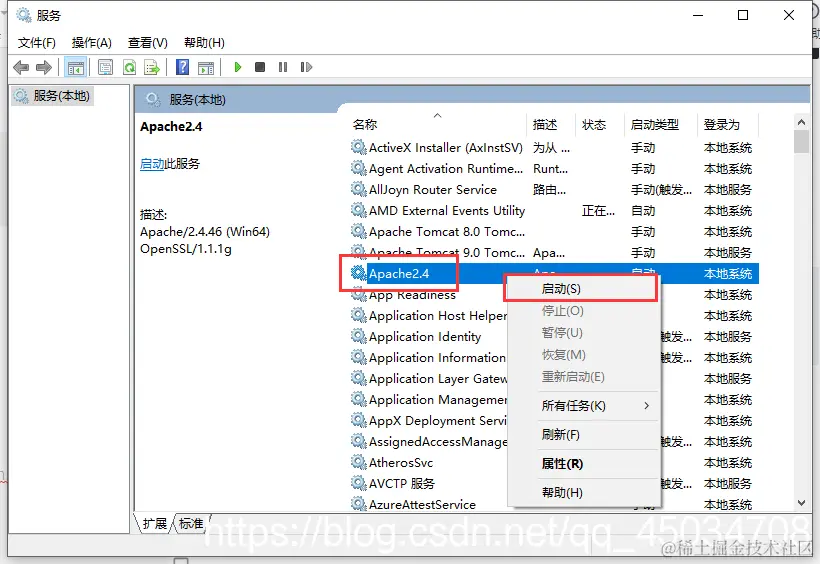
Task: Click gear icon of AVCTP 服务 row
Action: coord(358,483)
